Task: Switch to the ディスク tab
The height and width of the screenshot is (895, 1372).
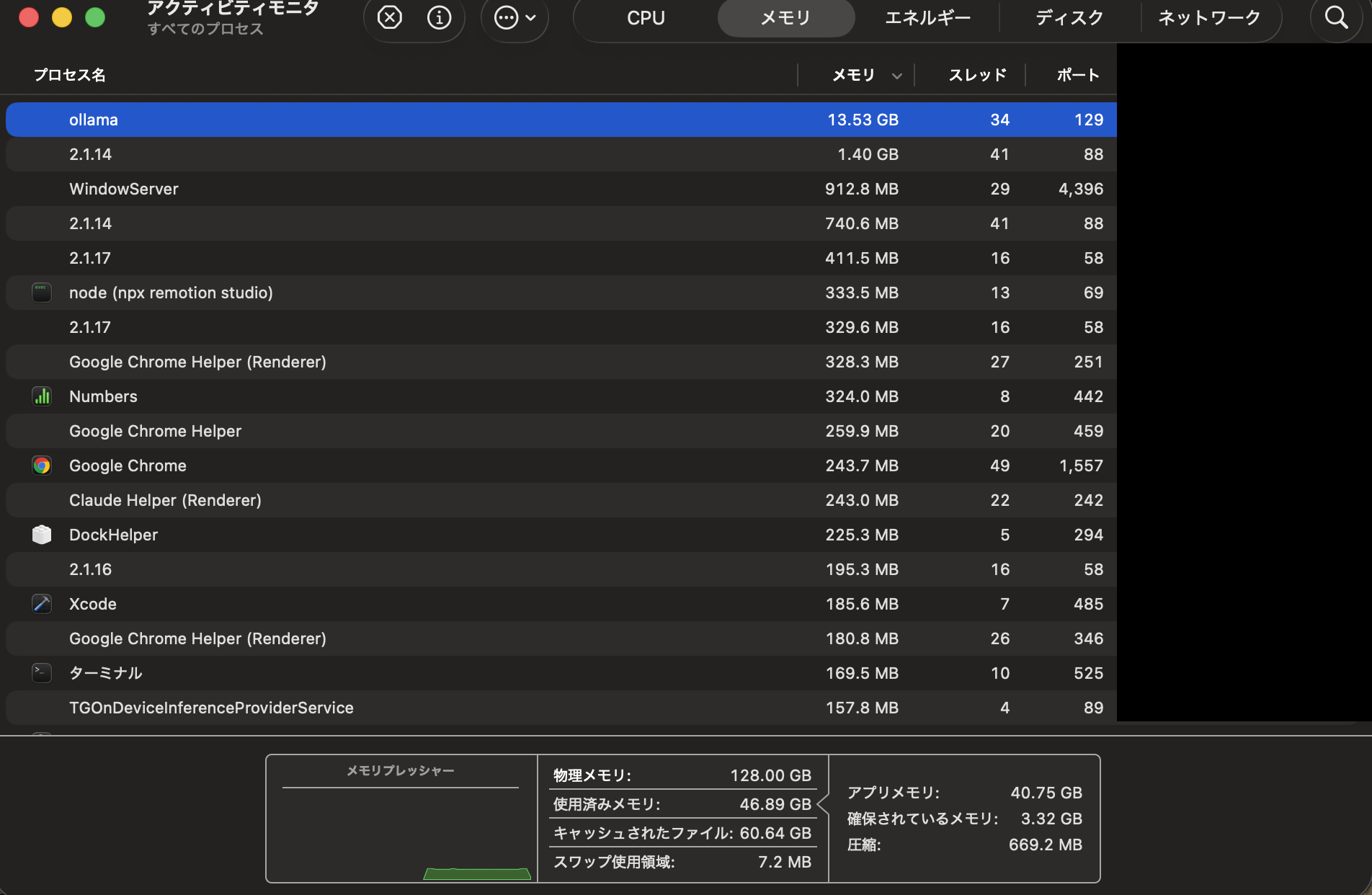Action: pyautogui.click(x=1068, y=17)
